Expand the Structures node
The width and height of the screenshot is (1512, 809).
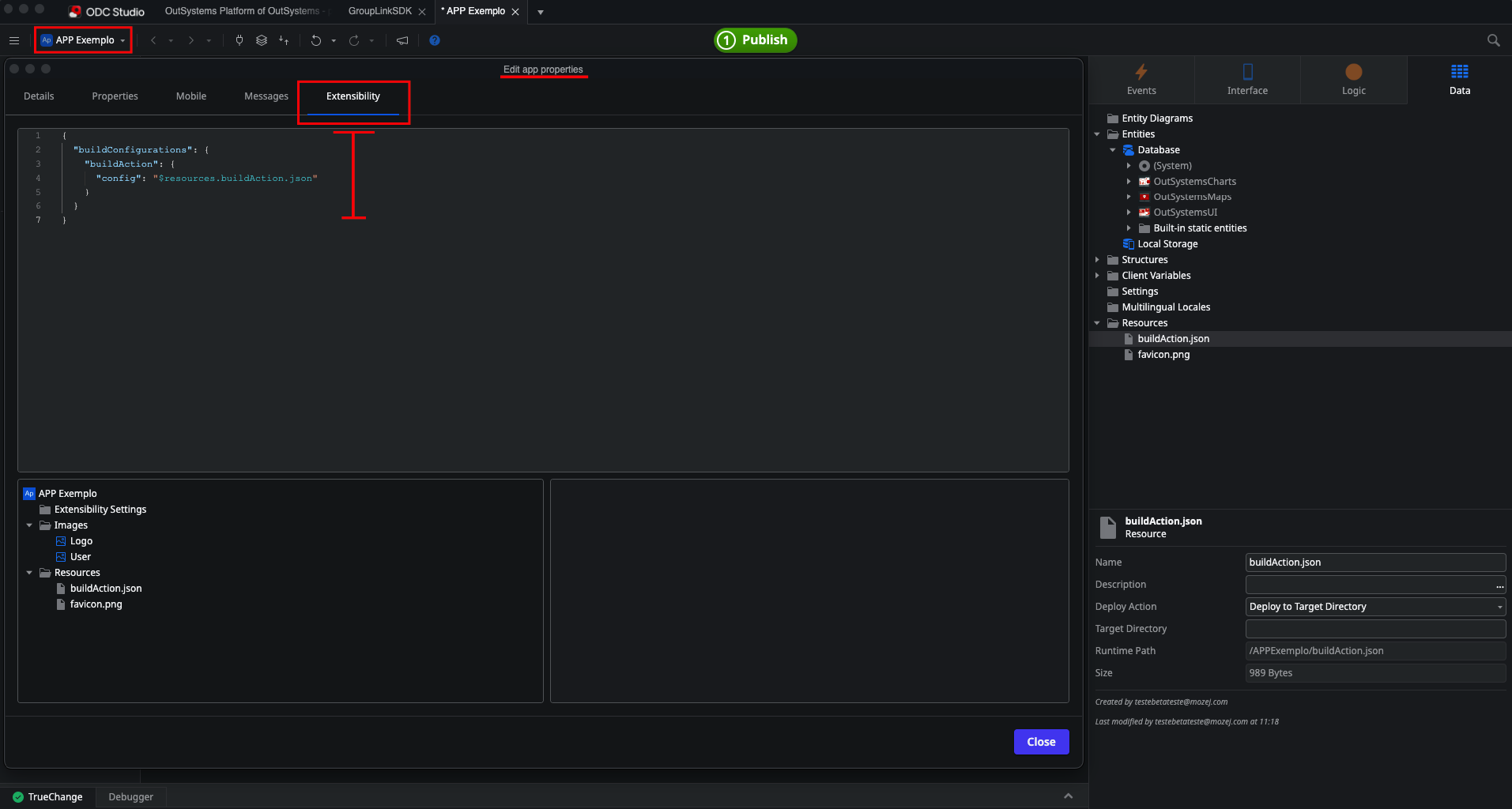1099,259
